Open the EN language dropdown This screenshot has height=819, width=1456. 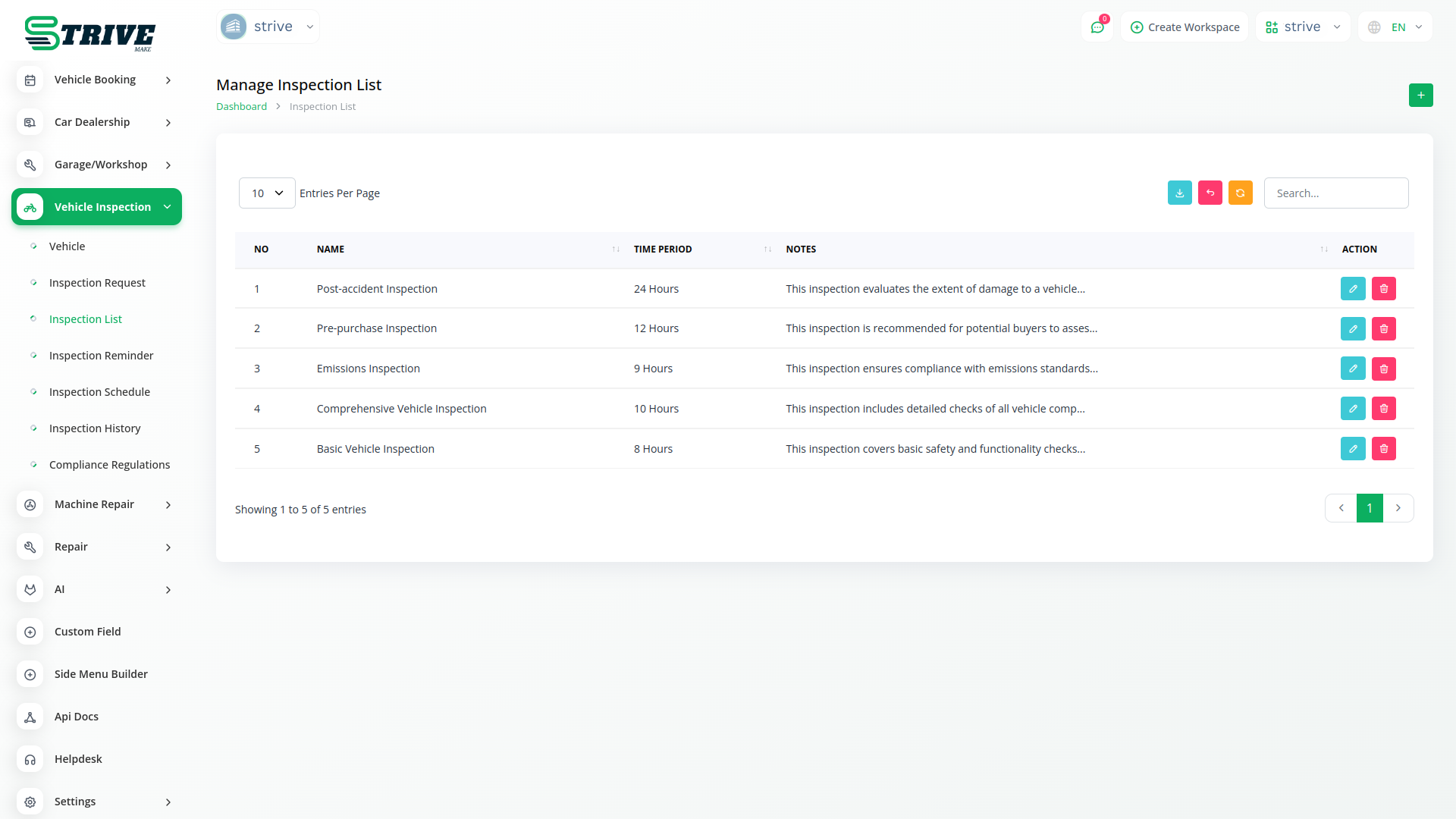tap(1396, 27)
